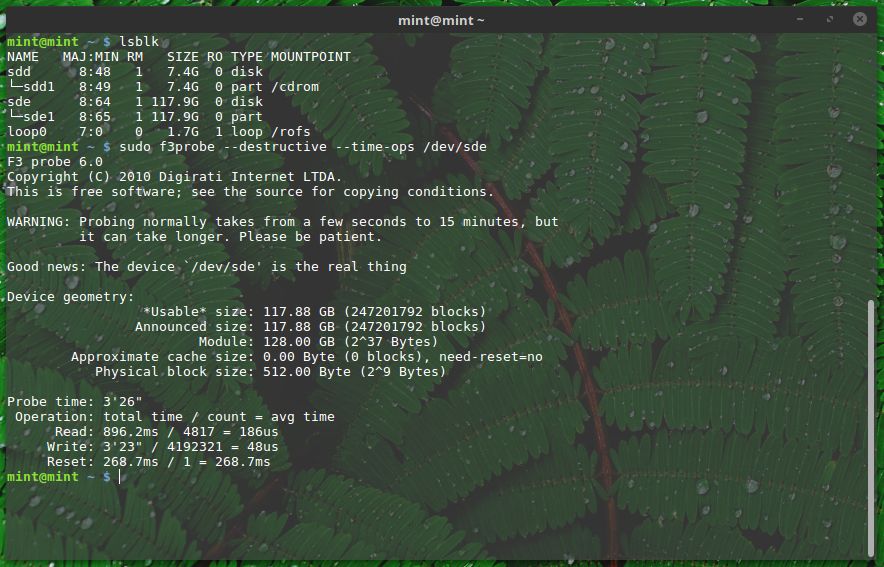Click the 'Device geometry:' heading

(x=70, y=297)
